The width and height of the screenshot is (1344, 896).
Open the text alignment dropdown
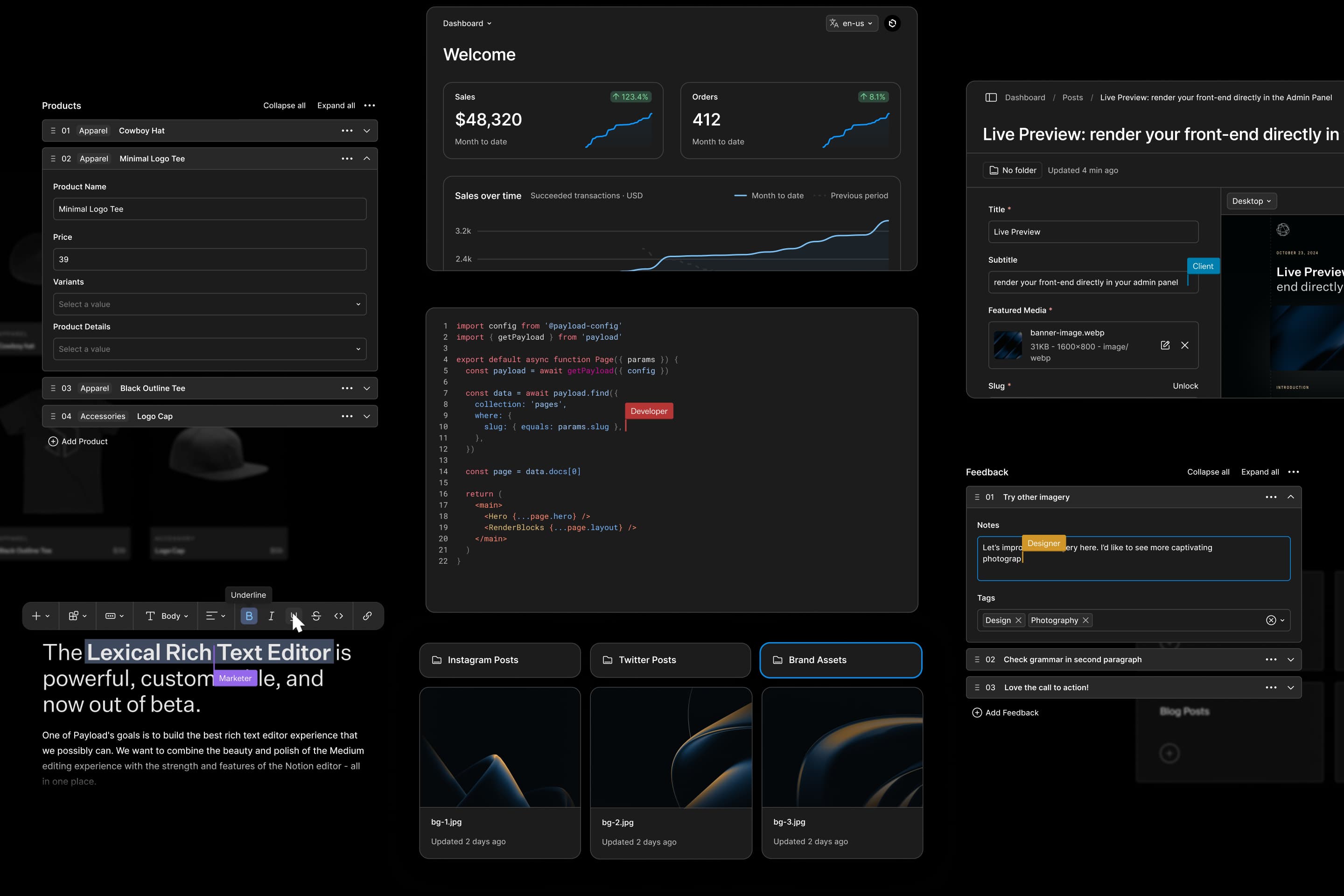pos(216,616)
